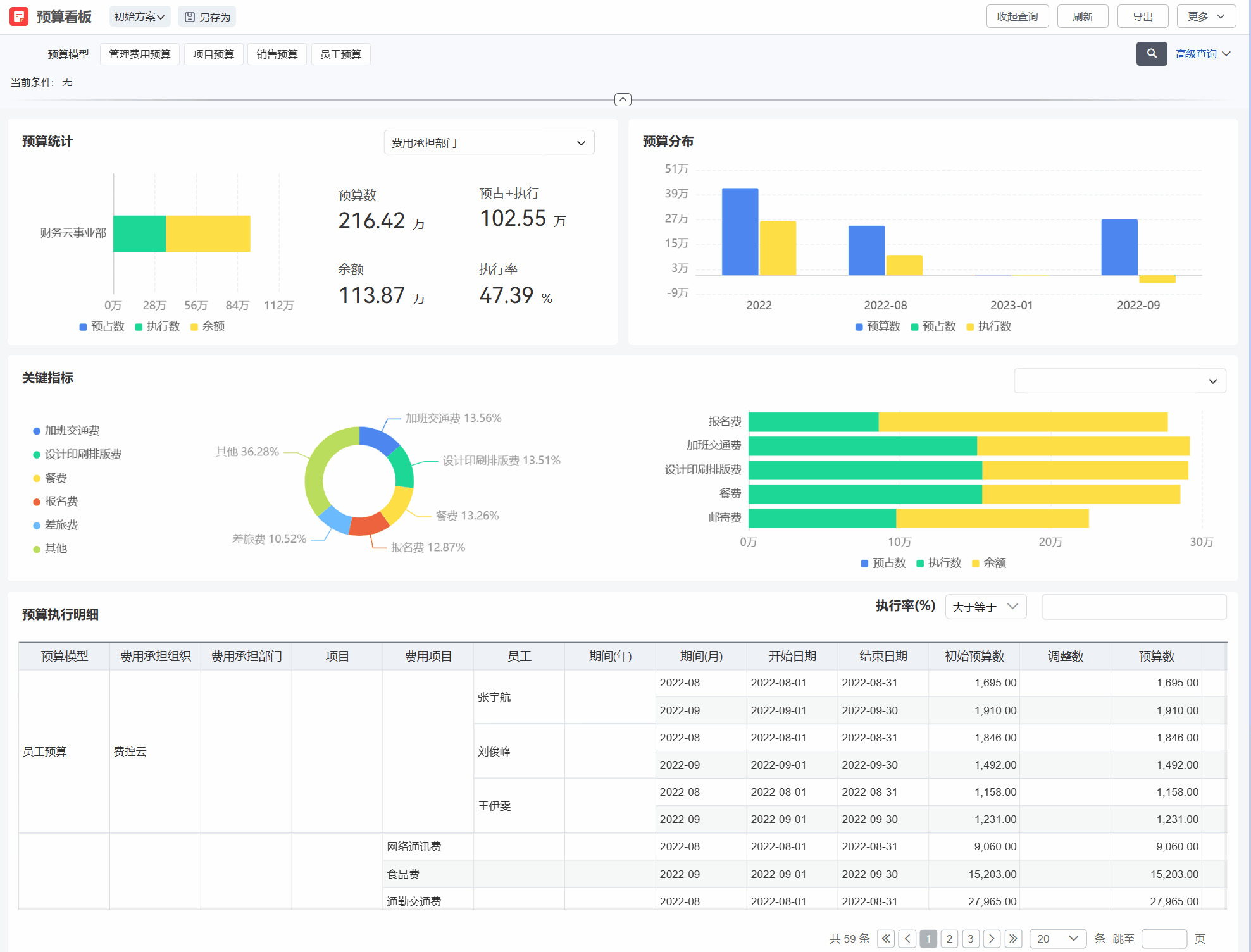Go to previous page arrow
Image resolution: width=1251 pixels, height=952 pixels.
tap(907, 939)
